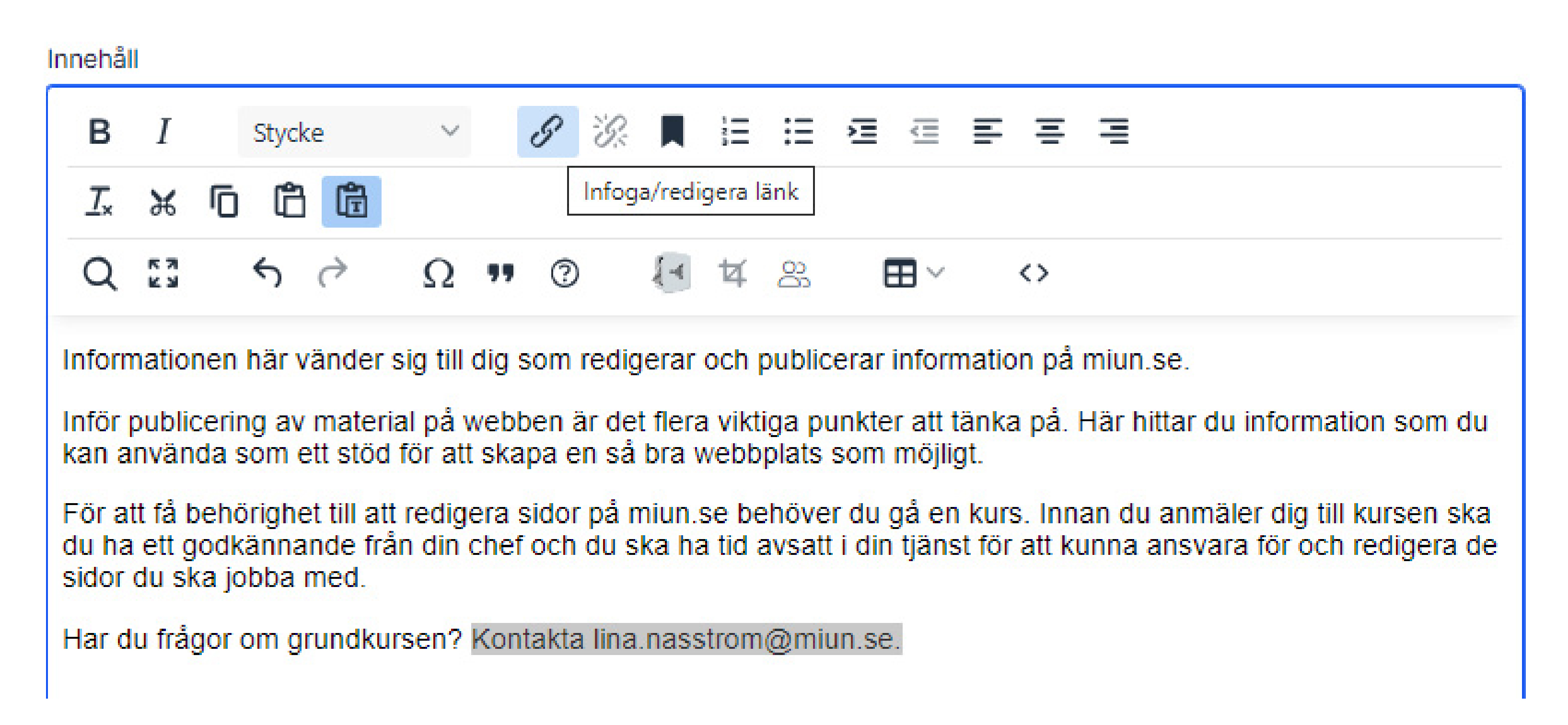The height and width of the screenshot is (725, 1568).
Task: Open the table insert icon
Action: [x=900, y=273]
